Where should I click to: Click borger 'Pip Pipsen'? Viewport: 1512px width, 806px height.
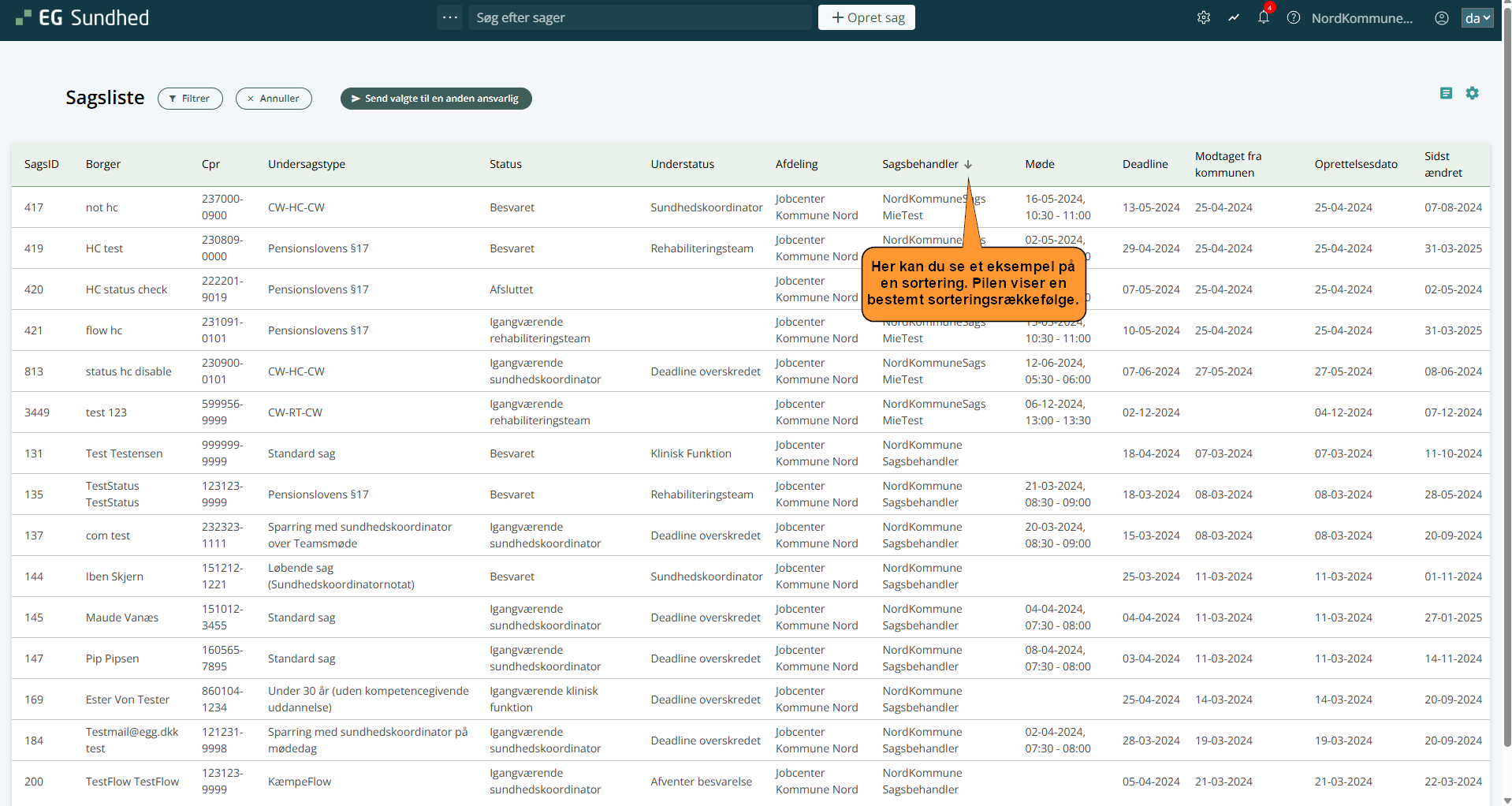113,659
